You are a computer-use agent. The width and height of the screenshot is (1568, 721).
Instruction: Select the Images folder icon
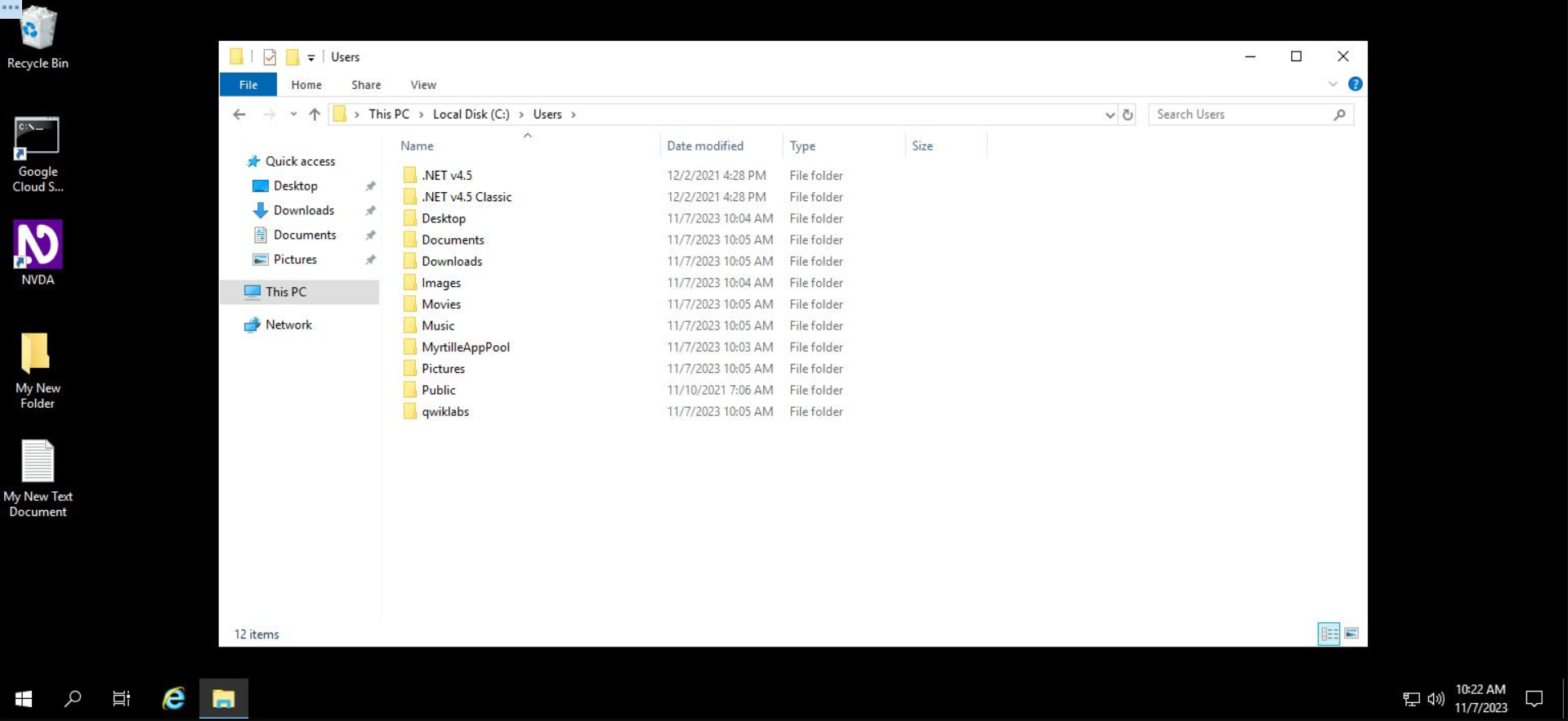pyautogui.click(x=410, y=283)
